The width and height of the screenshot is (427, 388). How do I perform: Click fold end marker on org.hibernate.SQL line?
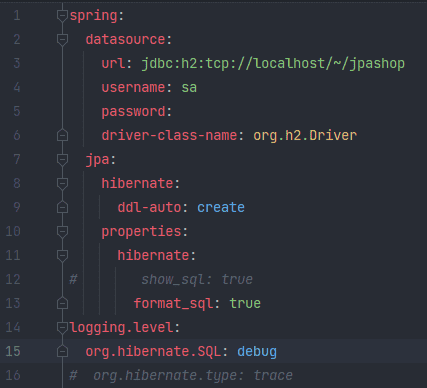[62, 351]
